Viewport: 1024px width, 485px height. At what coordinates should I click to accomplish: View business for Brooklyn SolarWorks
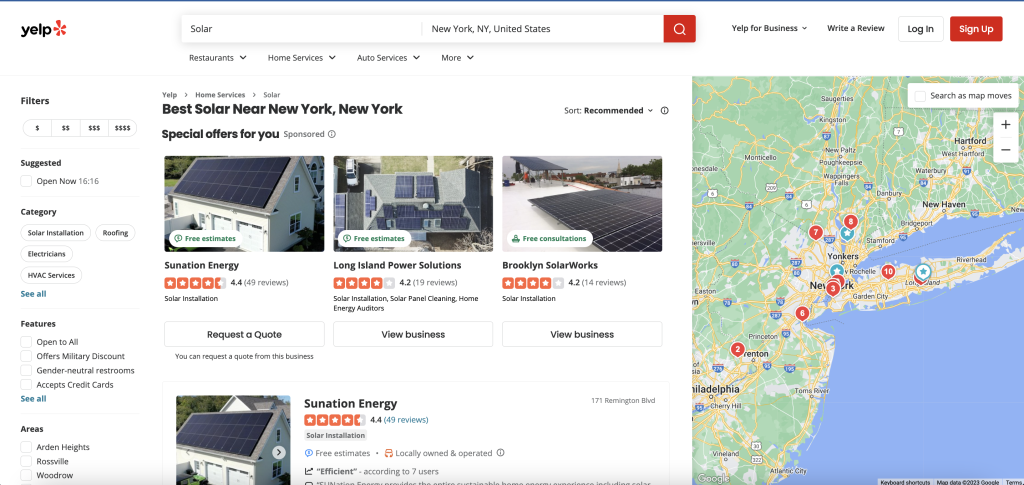[x=582, y=334]
